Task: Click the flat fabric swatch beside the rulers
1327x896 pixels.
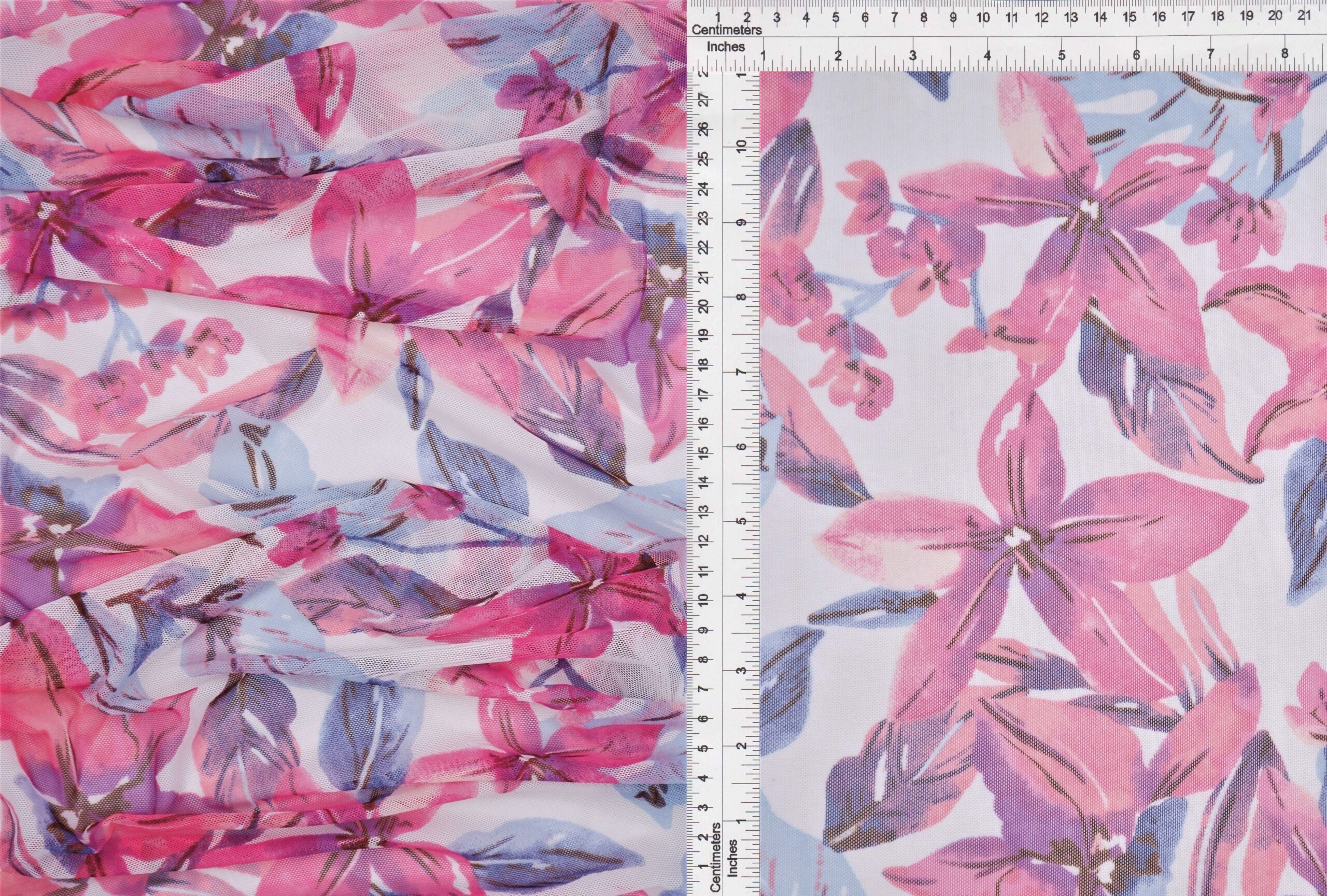Action: click(1044, 484)
